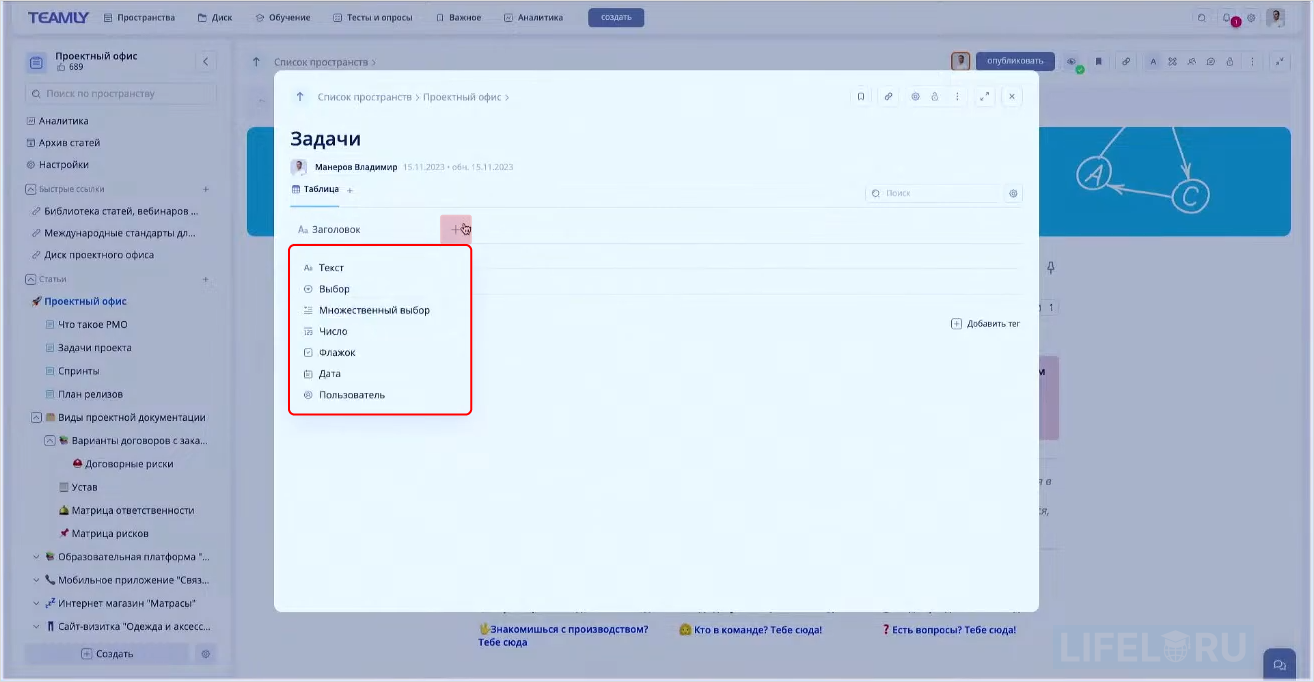This screenshot has width=1314, height=682.
Task: Click the green status indicator on the eye icon
Action: click(1080, 69)
